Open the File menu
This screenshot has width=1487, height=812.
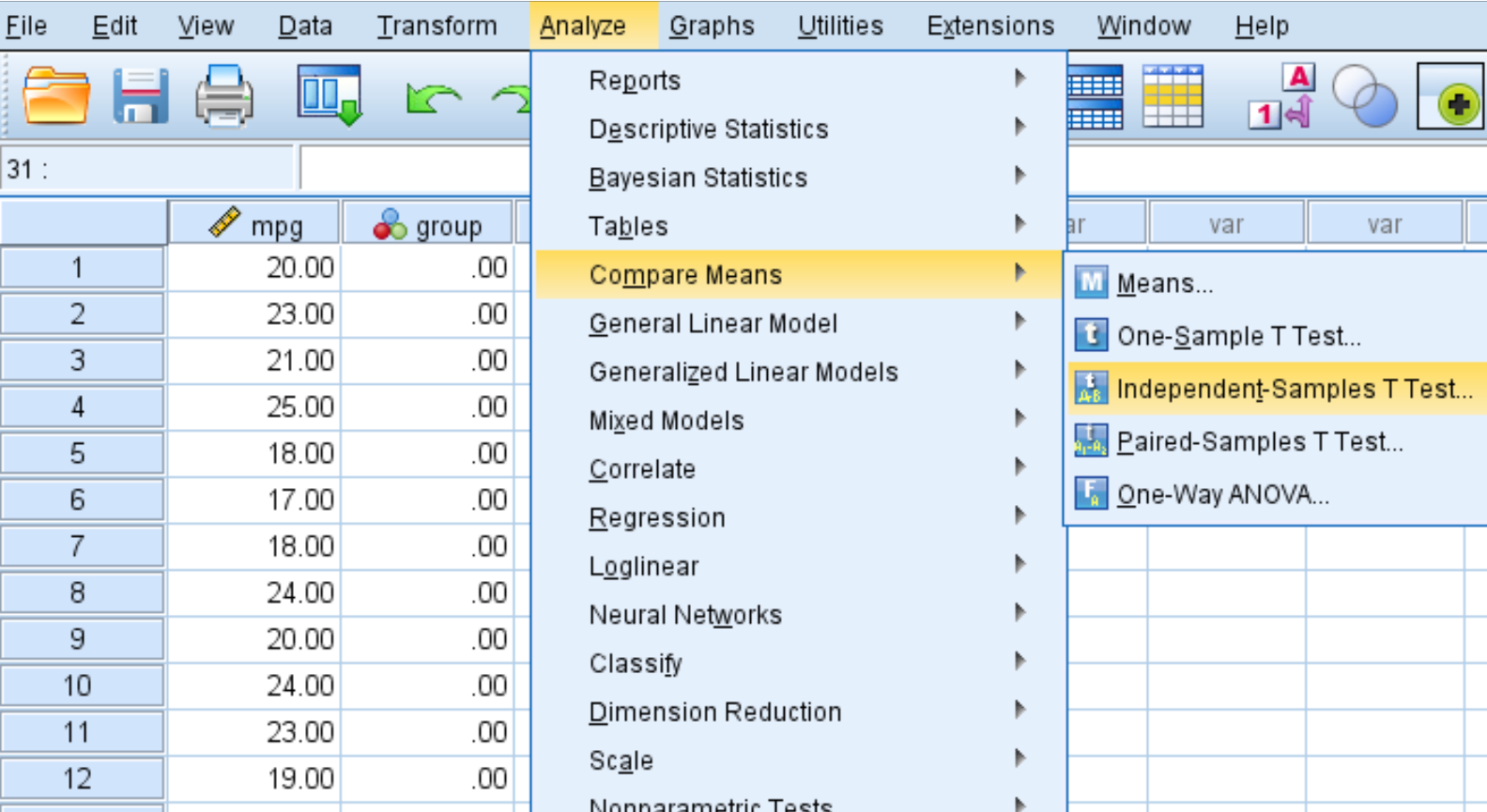25,25
